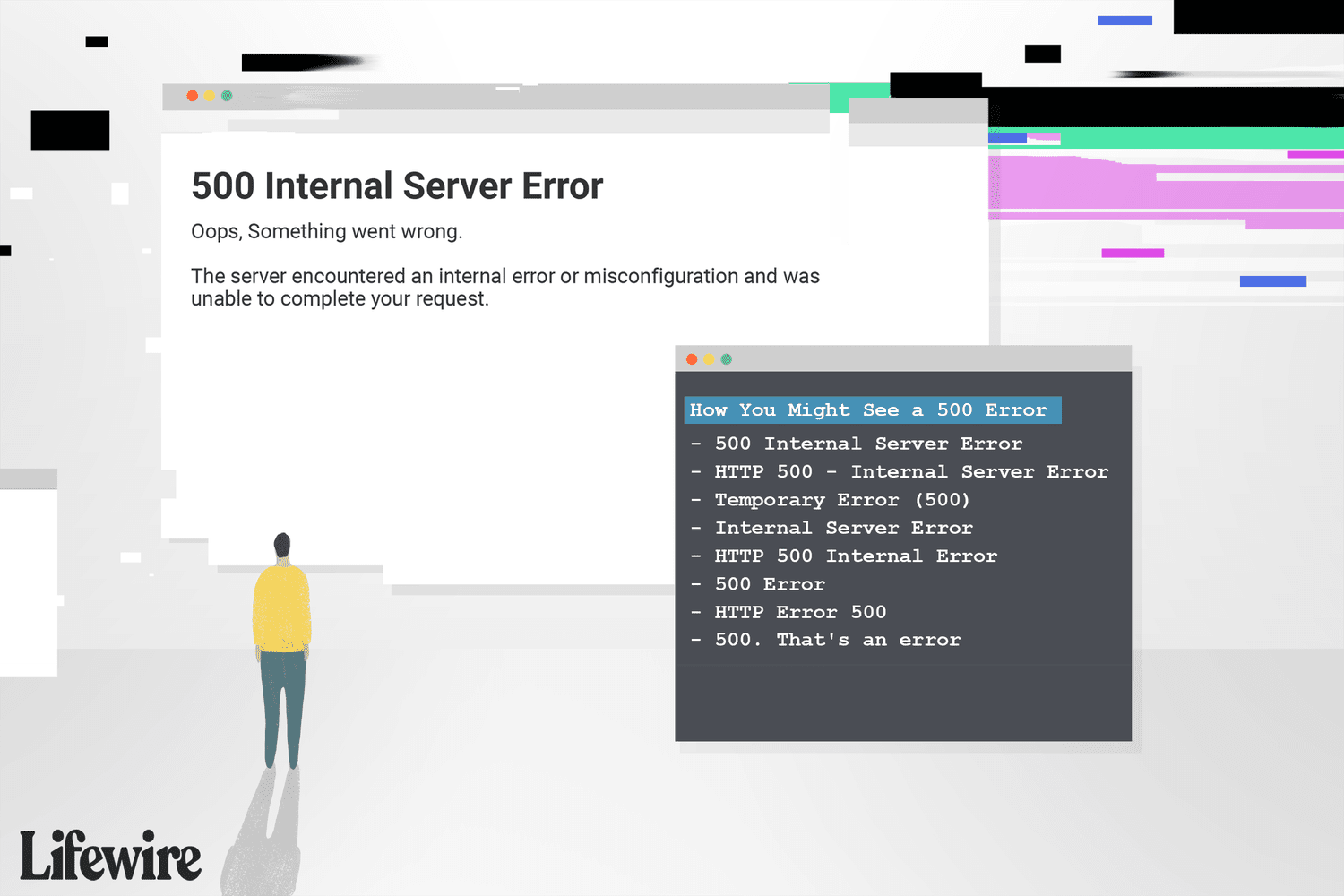This screenshot has height=896, width=1344.
Task: Select the 'HTTP 500 - Internal Server Error' line
Action: [900, 471]
